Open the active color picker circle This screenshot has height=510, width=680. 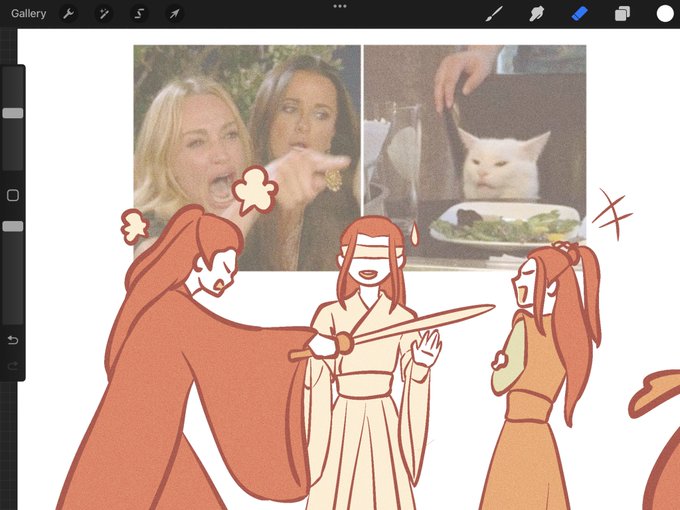click(665, 14)
